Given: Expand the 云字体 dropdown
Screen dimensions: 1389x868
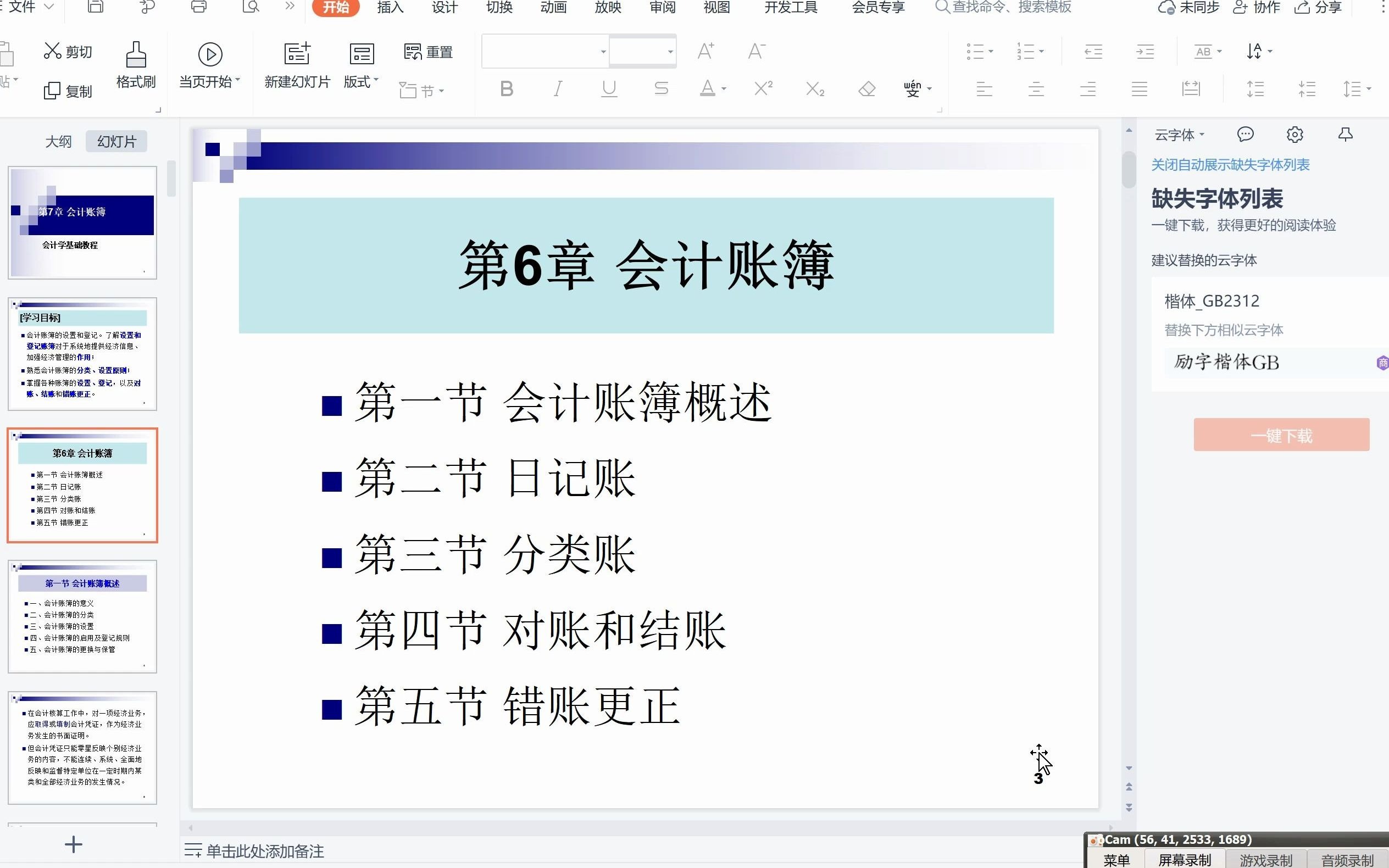Looking at the screenshot, I should [x=1179, y=135].
